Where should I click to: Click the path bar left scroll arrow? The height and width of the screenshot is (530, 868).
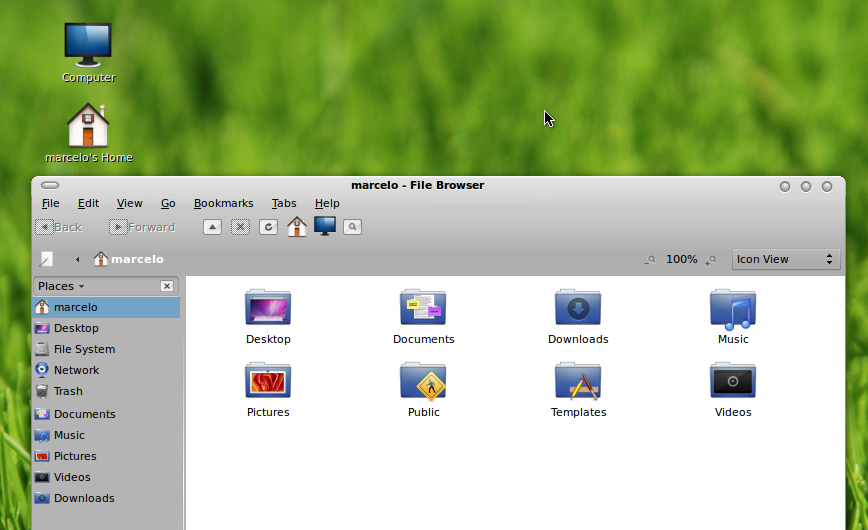[x=78, y=259]
